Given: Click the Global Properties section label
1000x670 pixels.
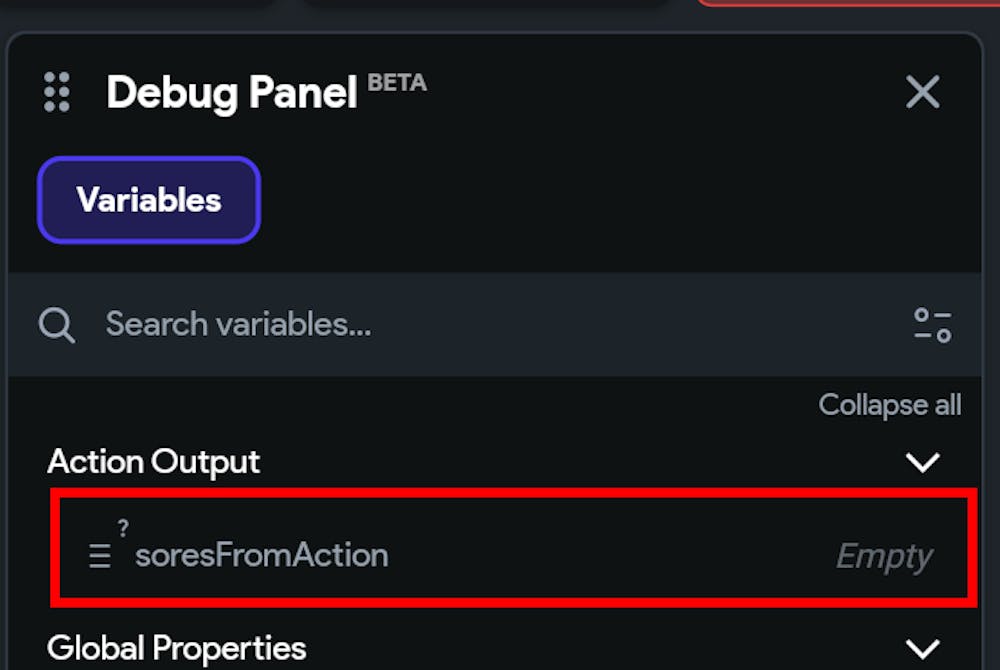Looking at the screenshot, I should [x=176, y=648].
